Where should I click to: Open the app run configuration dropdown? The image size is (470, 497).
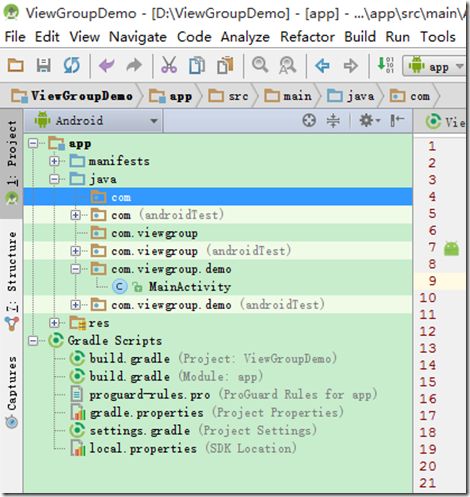click(x=435, y=66)
